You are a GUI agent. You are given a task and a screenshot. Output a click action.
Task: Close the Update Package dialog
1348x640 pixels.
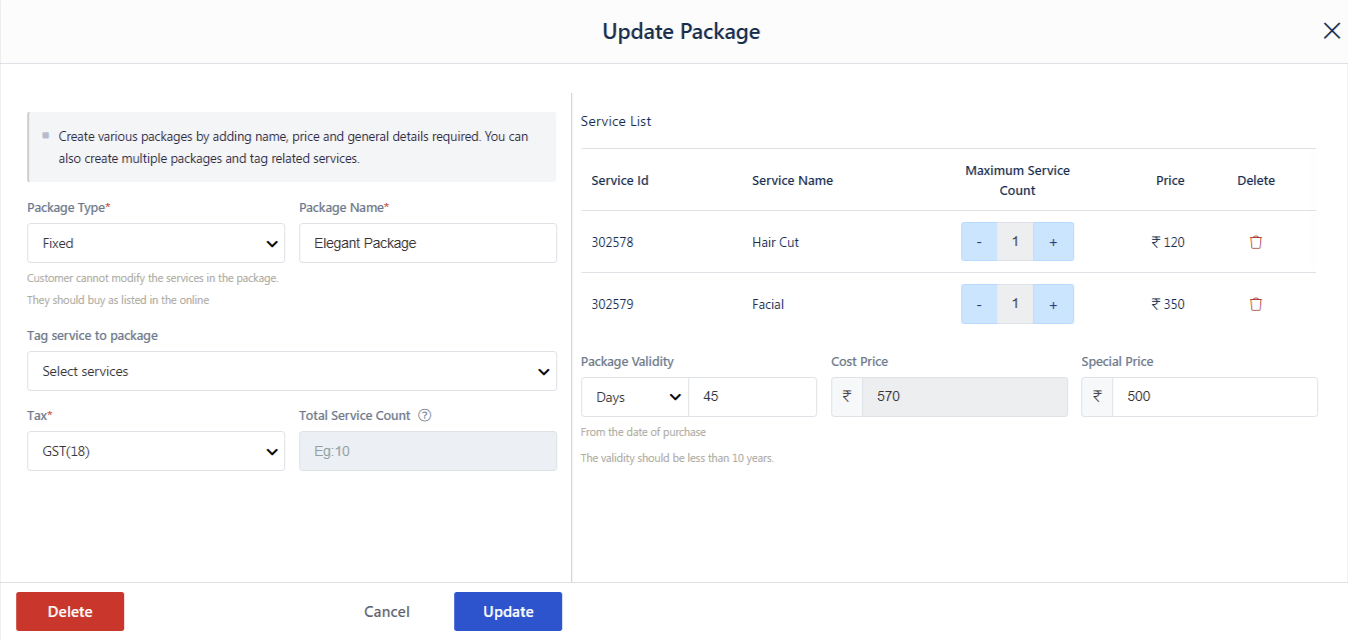tap(1331, 31)
